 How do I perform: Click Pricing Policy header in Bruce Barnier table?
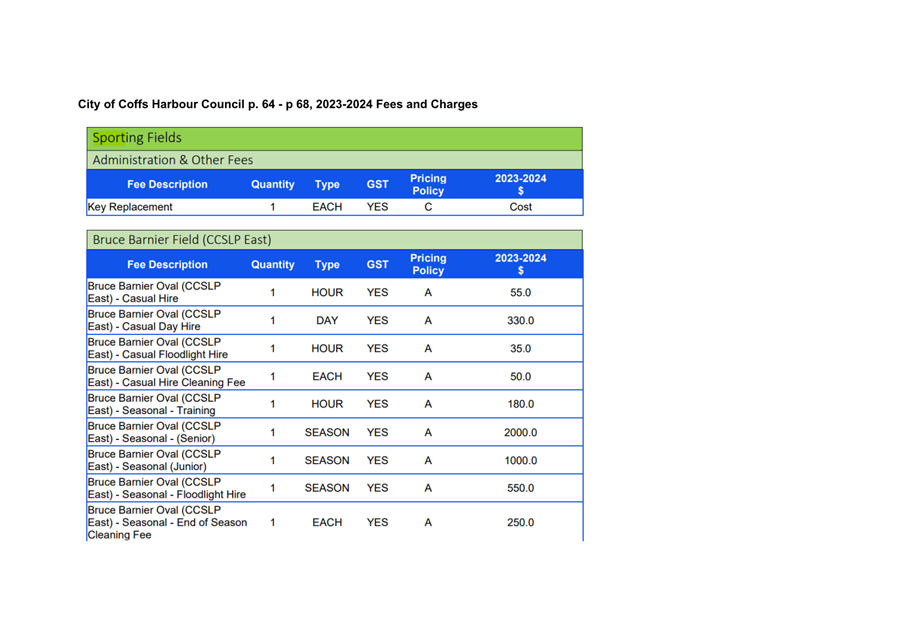(428, 264)
